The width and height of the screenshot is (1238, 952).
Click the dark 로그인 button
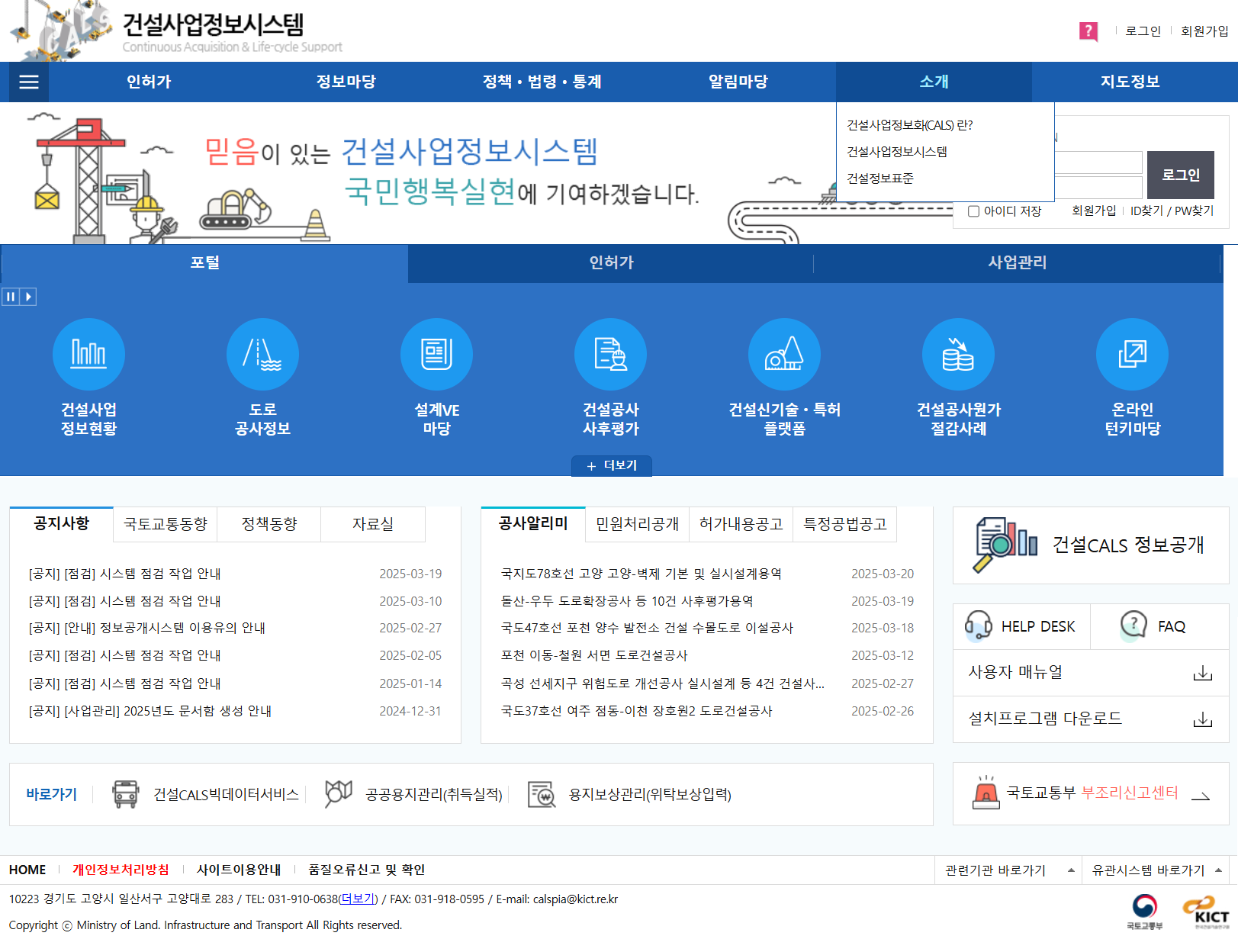[1180, 175]
